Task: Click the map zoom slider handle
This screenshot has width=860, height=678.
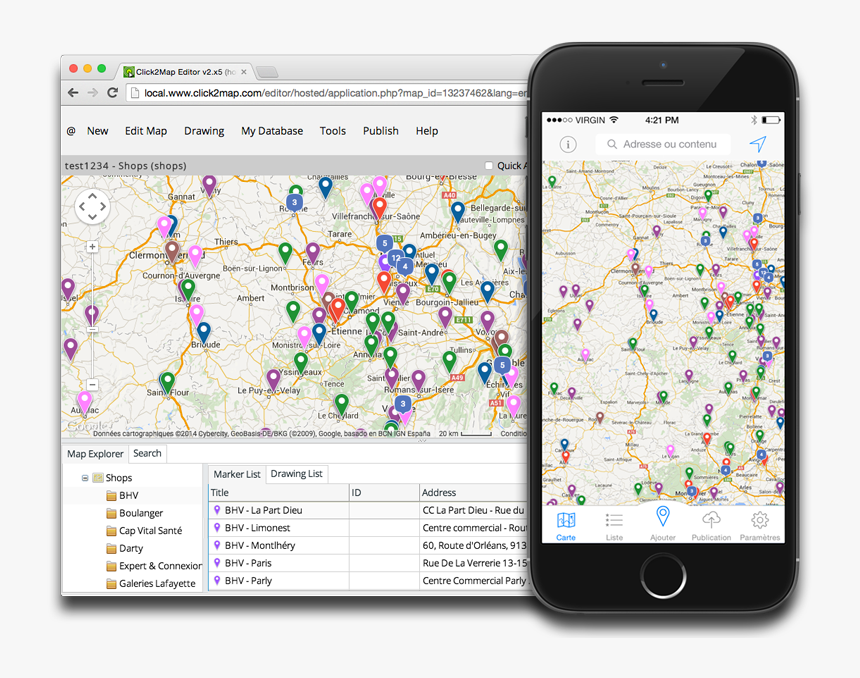Action: click(92, 329)
